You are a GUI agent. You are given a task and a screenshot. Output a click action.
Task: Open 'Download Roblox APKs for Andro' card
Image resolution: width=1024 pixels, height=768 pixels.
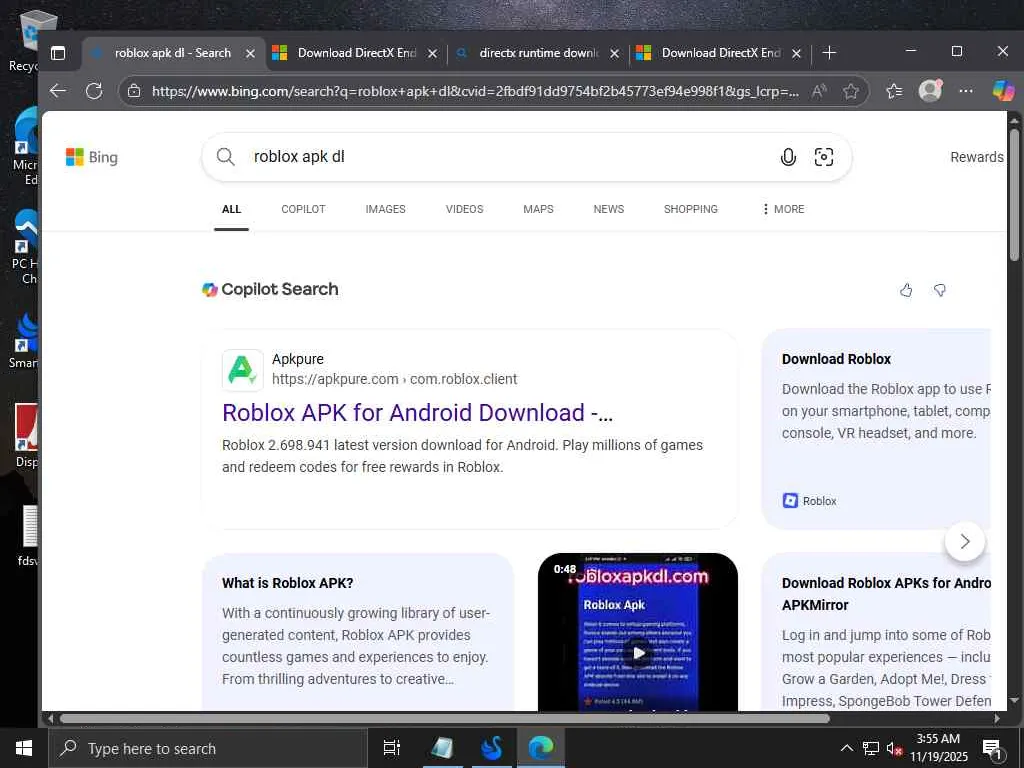click(x=876, y=632)
